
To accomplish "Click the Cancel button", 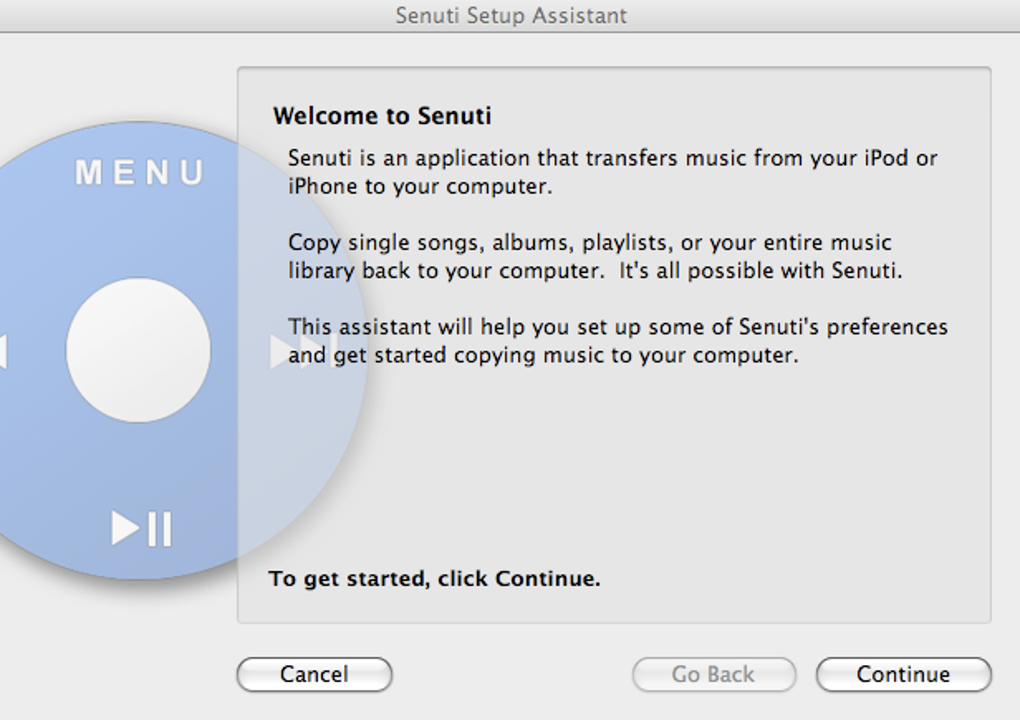I will tap(314, 675).
